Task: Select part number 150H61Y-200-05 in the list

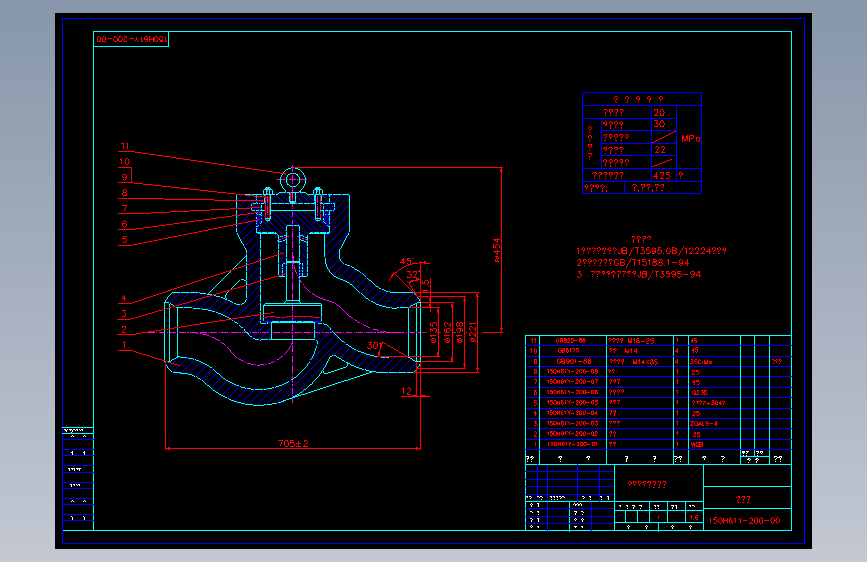Action: 572,403
